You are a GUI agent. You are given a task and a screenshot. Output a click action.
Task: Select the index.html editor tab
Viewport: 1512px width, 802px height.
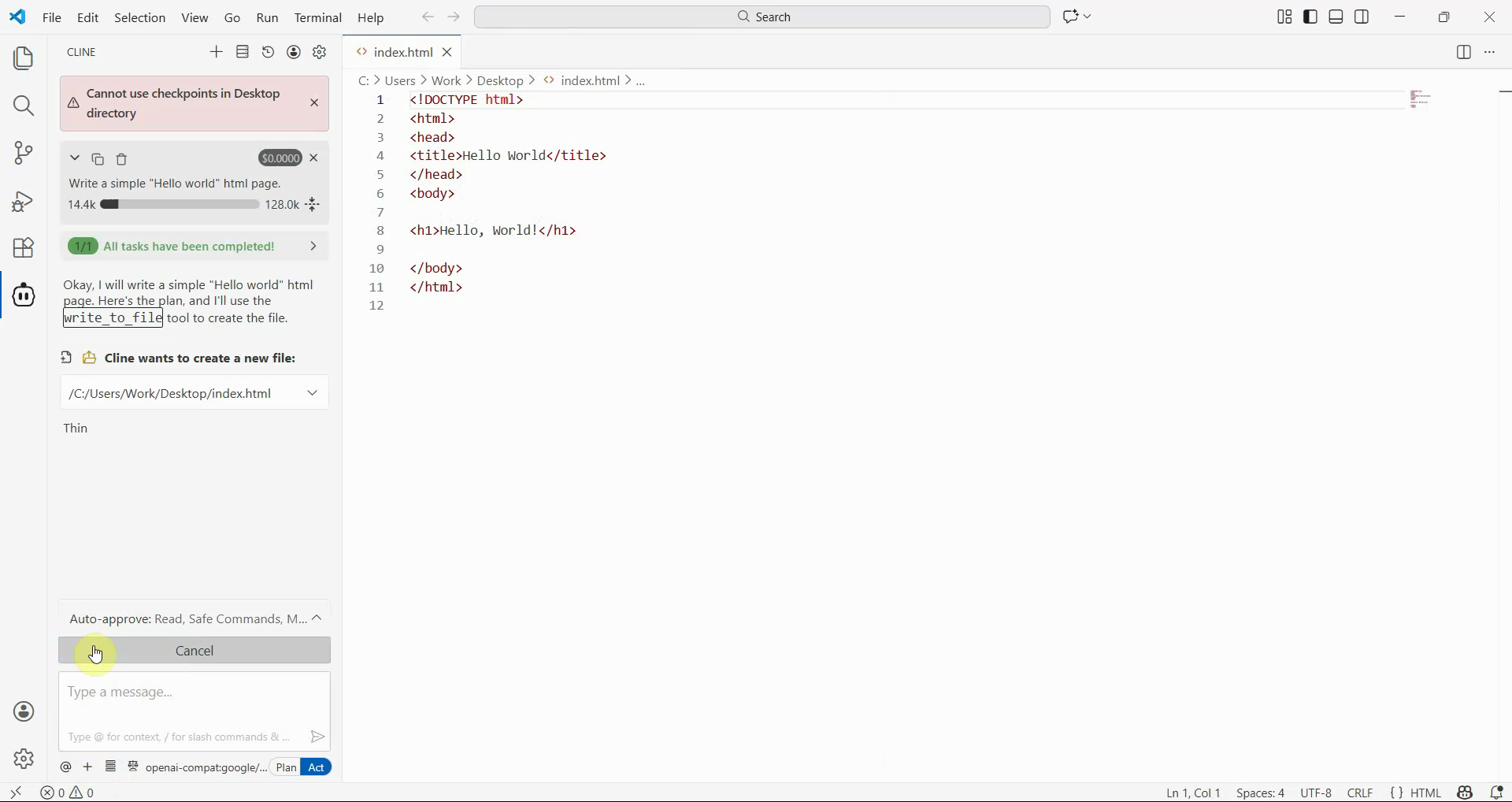[x=402, y=53]
